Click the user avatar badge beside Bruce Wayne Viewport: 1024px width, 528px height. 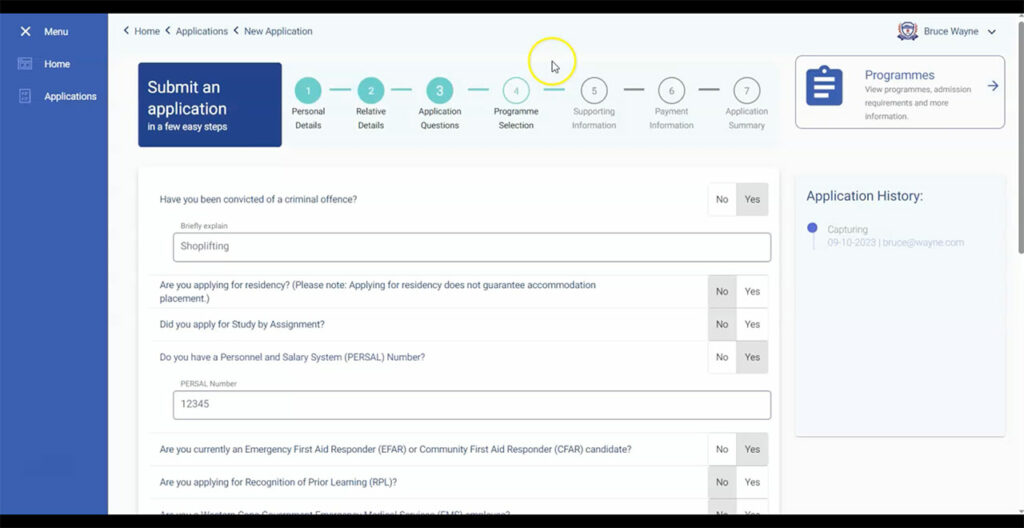[907, 32]
